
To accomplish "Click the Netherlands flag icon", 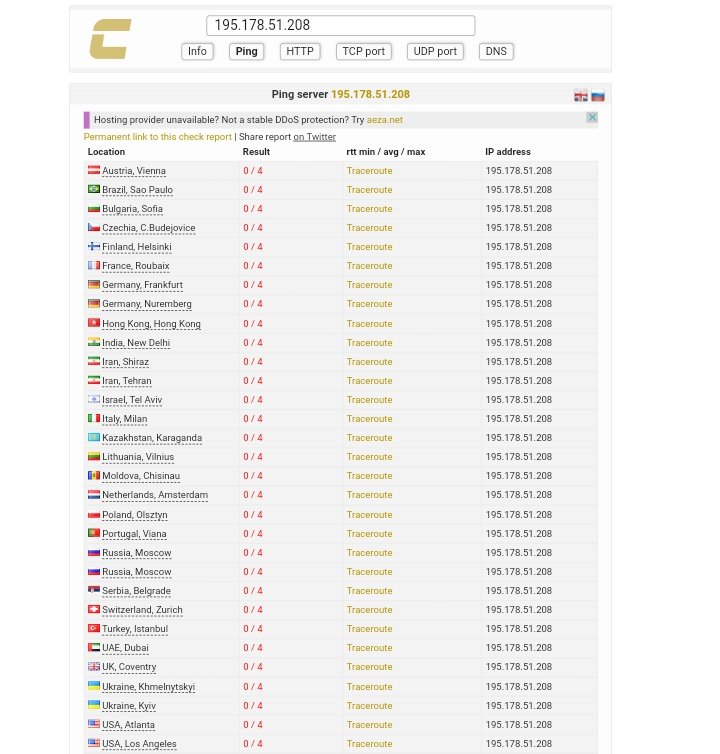I will [x=94, y=494].
